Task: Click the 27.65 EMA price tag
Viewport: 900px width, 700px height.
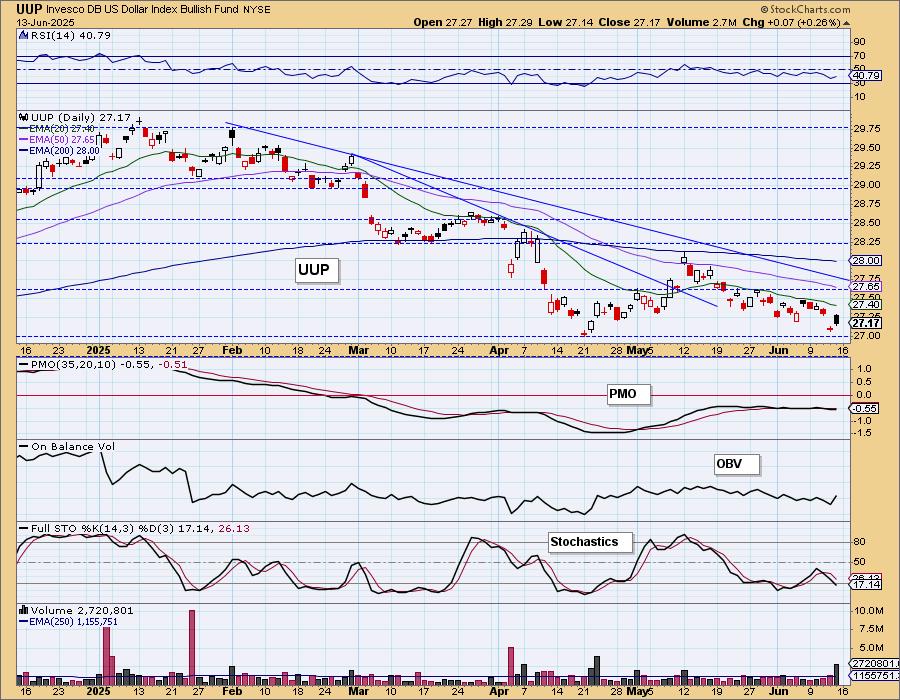Action: 866,286
